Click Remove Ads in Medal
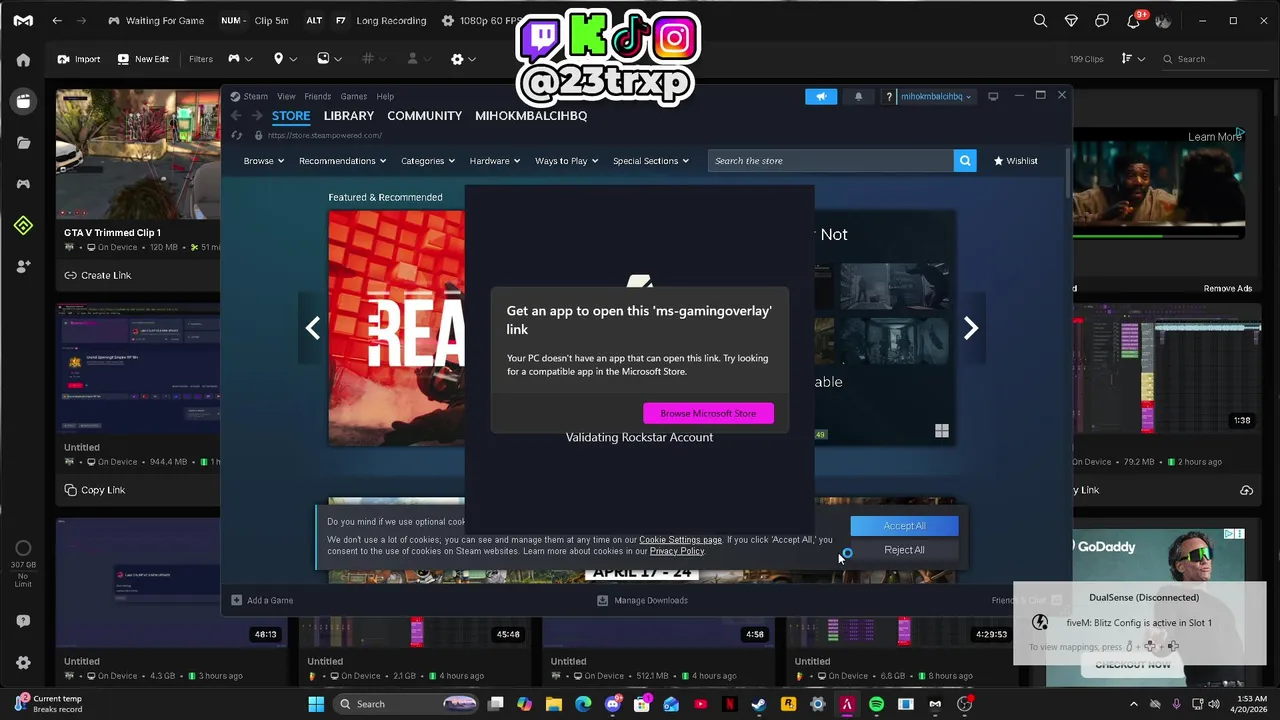 tap(1228, 289)
